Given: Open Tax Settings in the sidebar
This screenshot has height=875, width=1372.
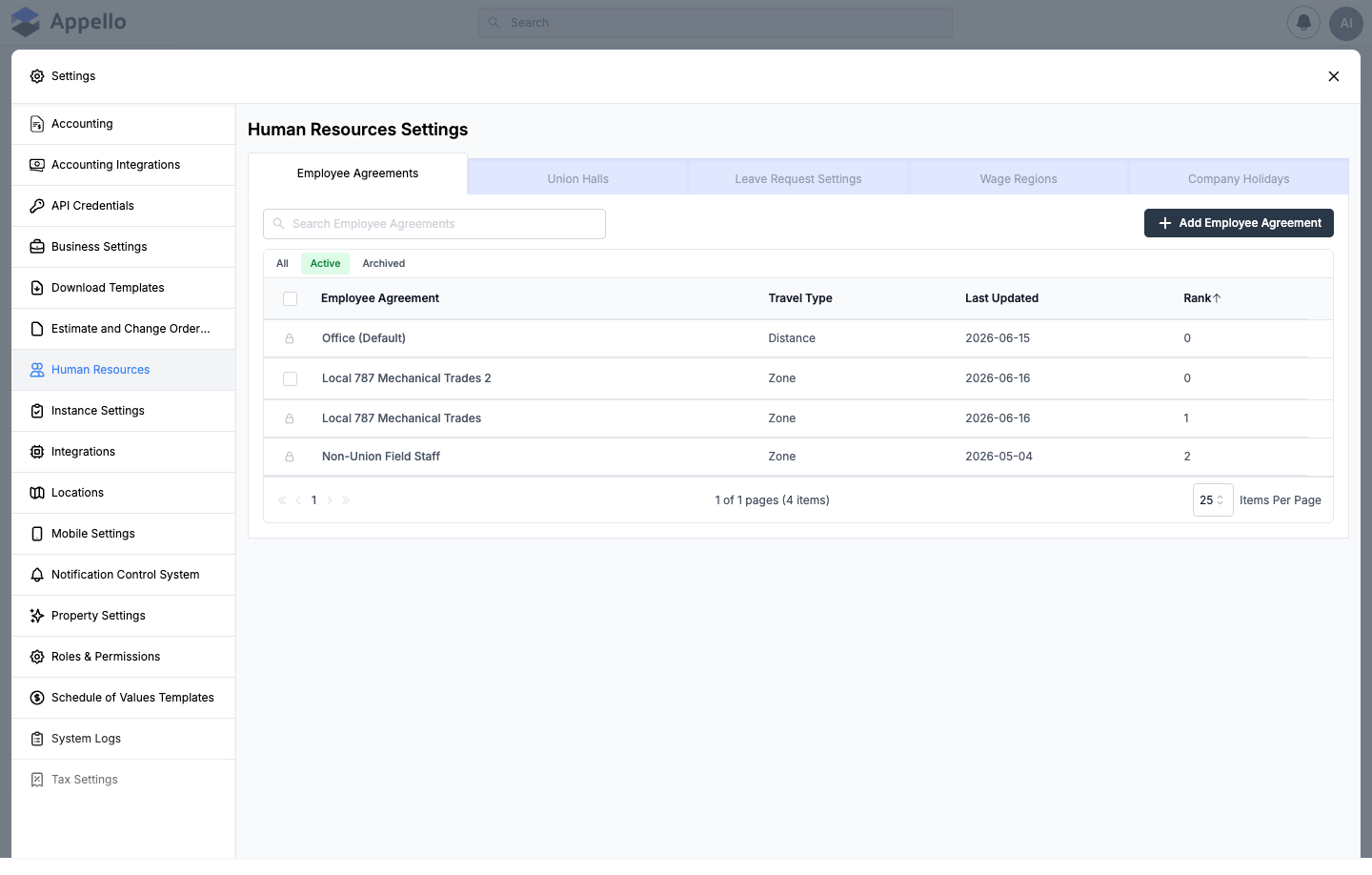Looking at the screenshot, I should (124, 780).
